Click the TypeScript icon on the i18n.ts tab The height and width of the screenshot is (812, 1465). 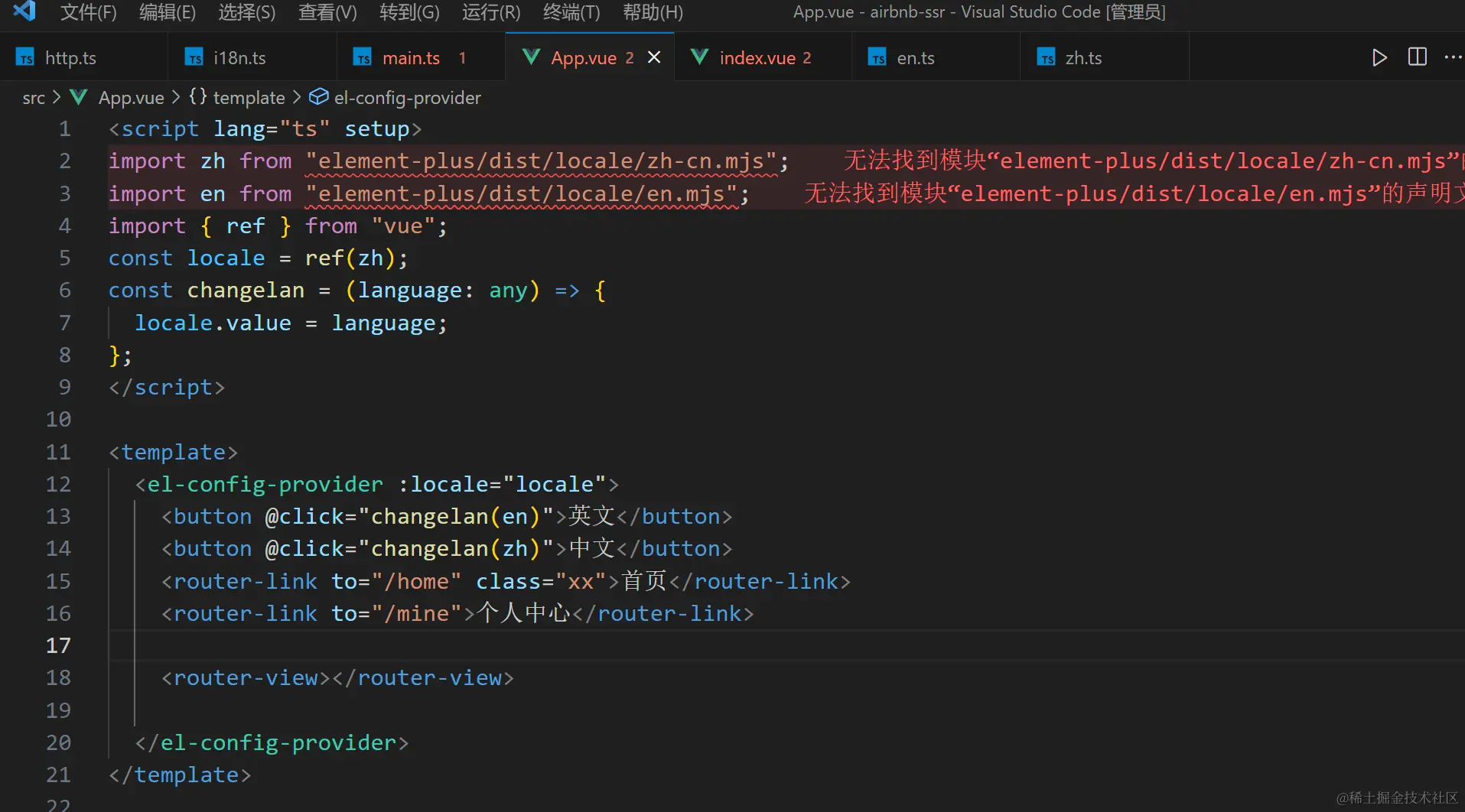(194, 57)
